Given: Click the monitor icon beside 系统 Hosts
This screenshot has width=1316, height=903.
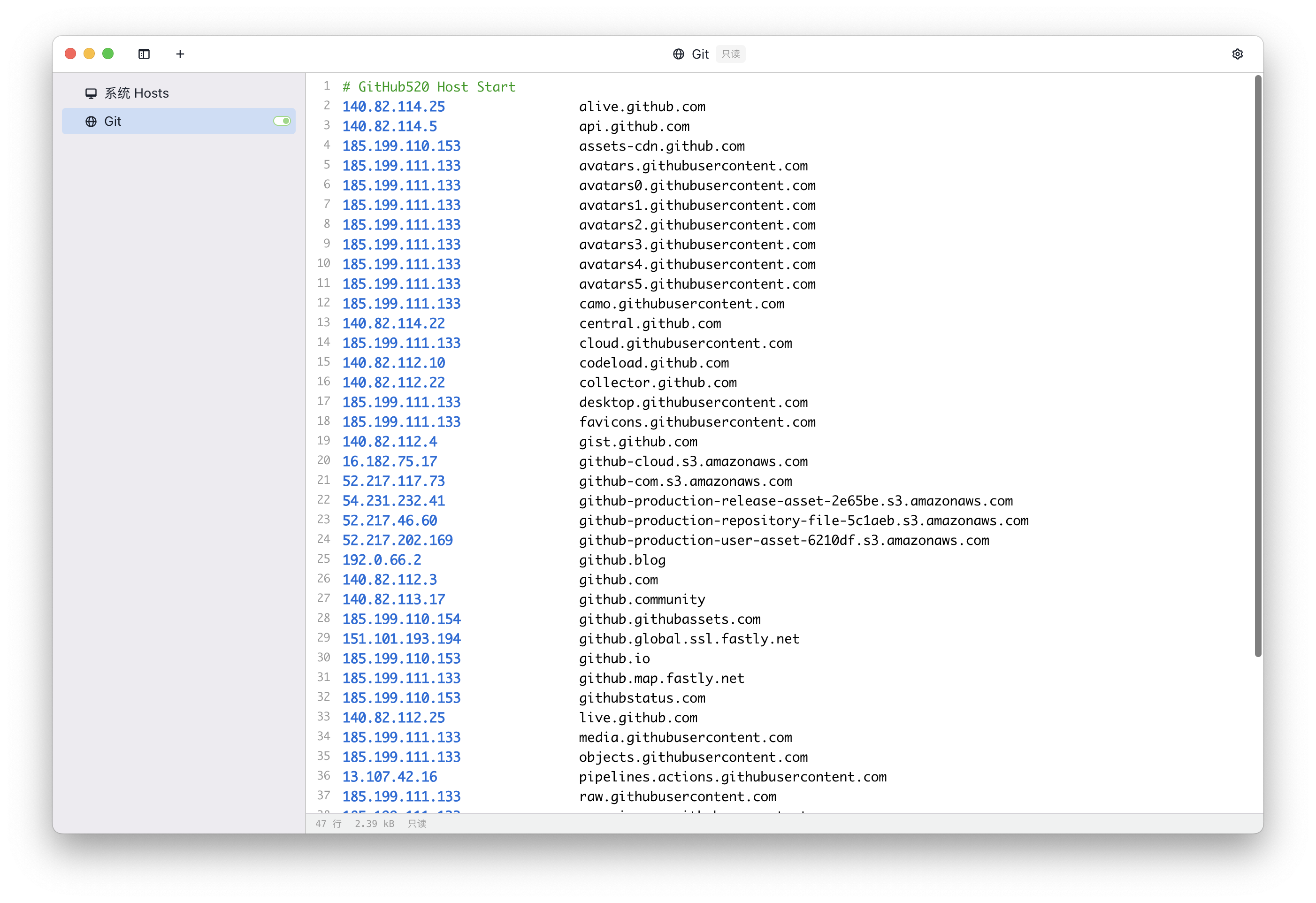Looking at the screenshot, I should coord(91,93).
